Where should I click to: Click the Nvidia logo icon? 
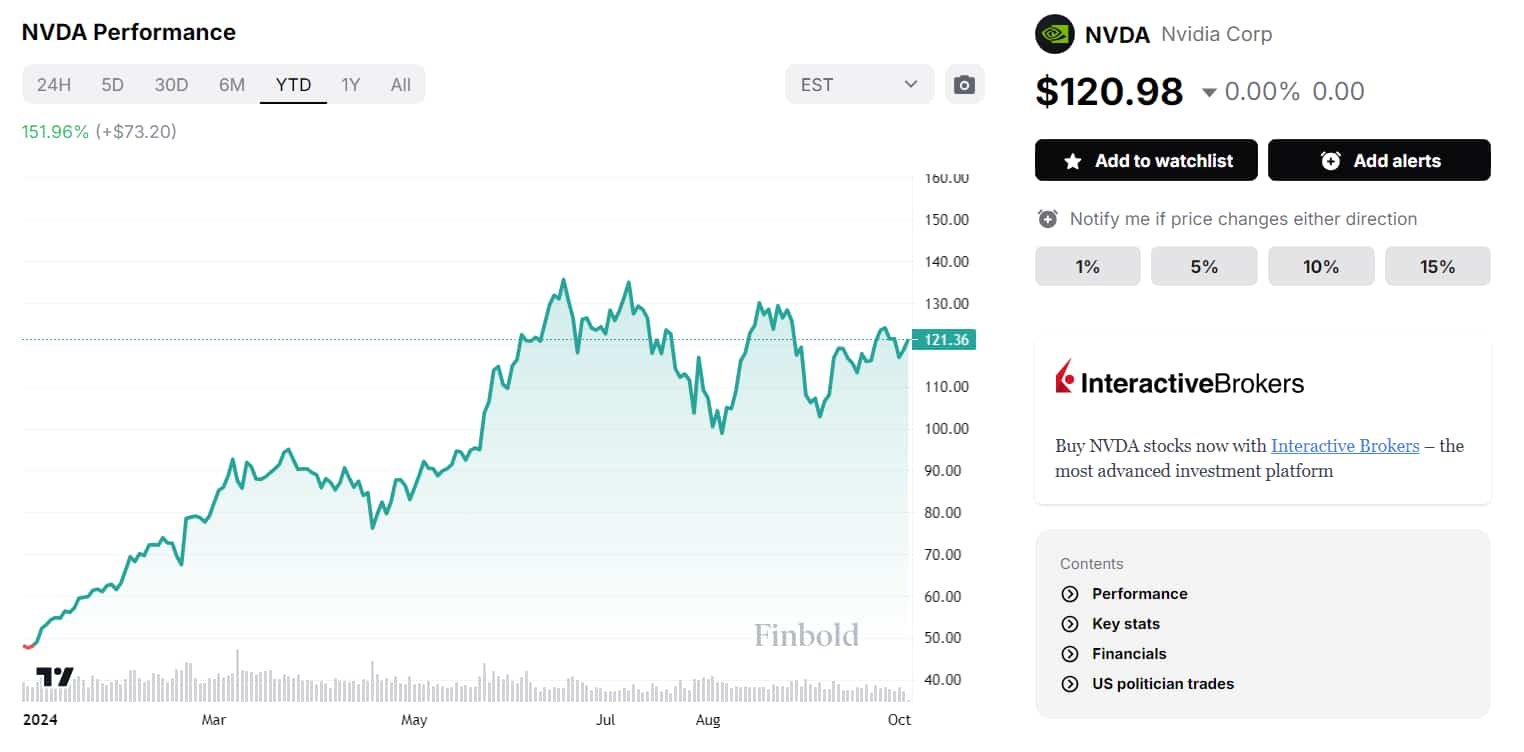[1054, 34]
